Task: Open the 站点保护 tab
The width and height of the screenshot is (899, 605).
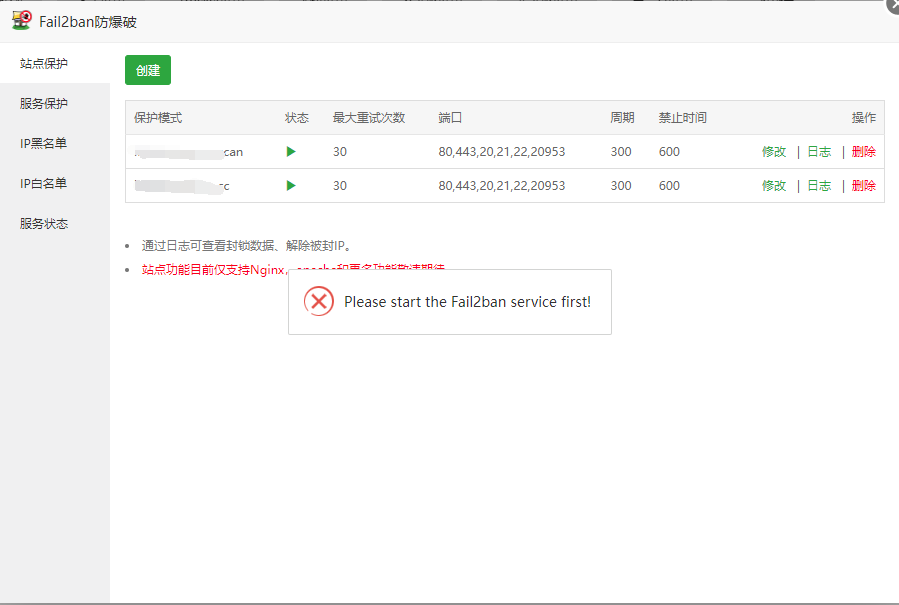Action: 44,63
